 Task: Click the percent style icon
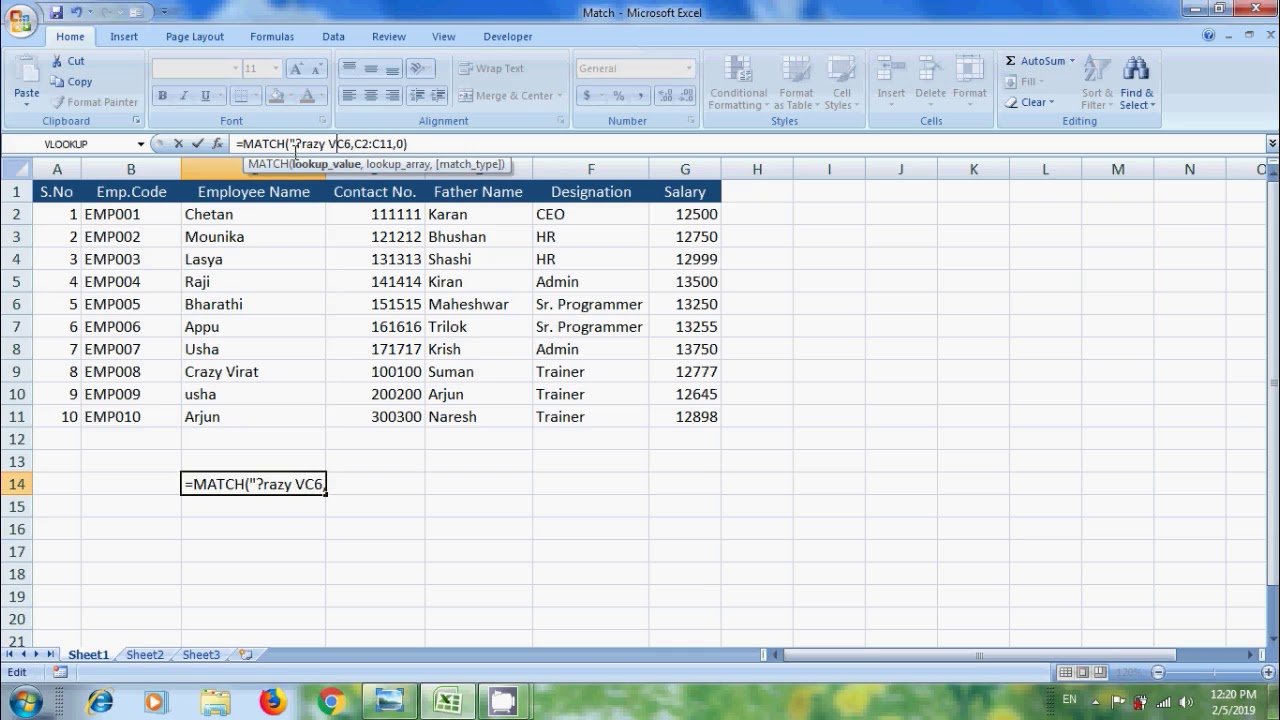pos(619,96)
